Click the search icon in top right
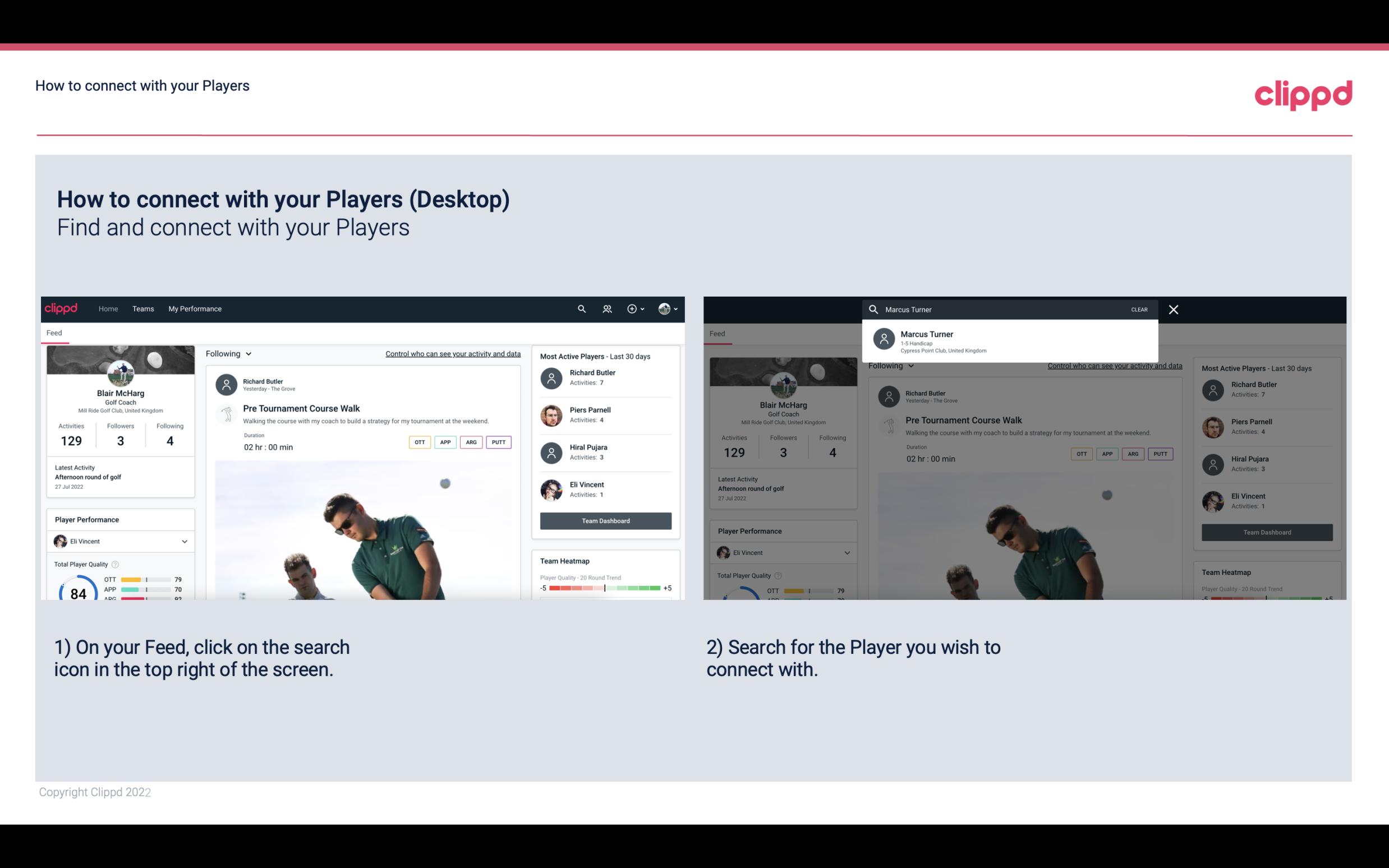The width and height of the screenshot is (1389, 868). pos(580,309)
